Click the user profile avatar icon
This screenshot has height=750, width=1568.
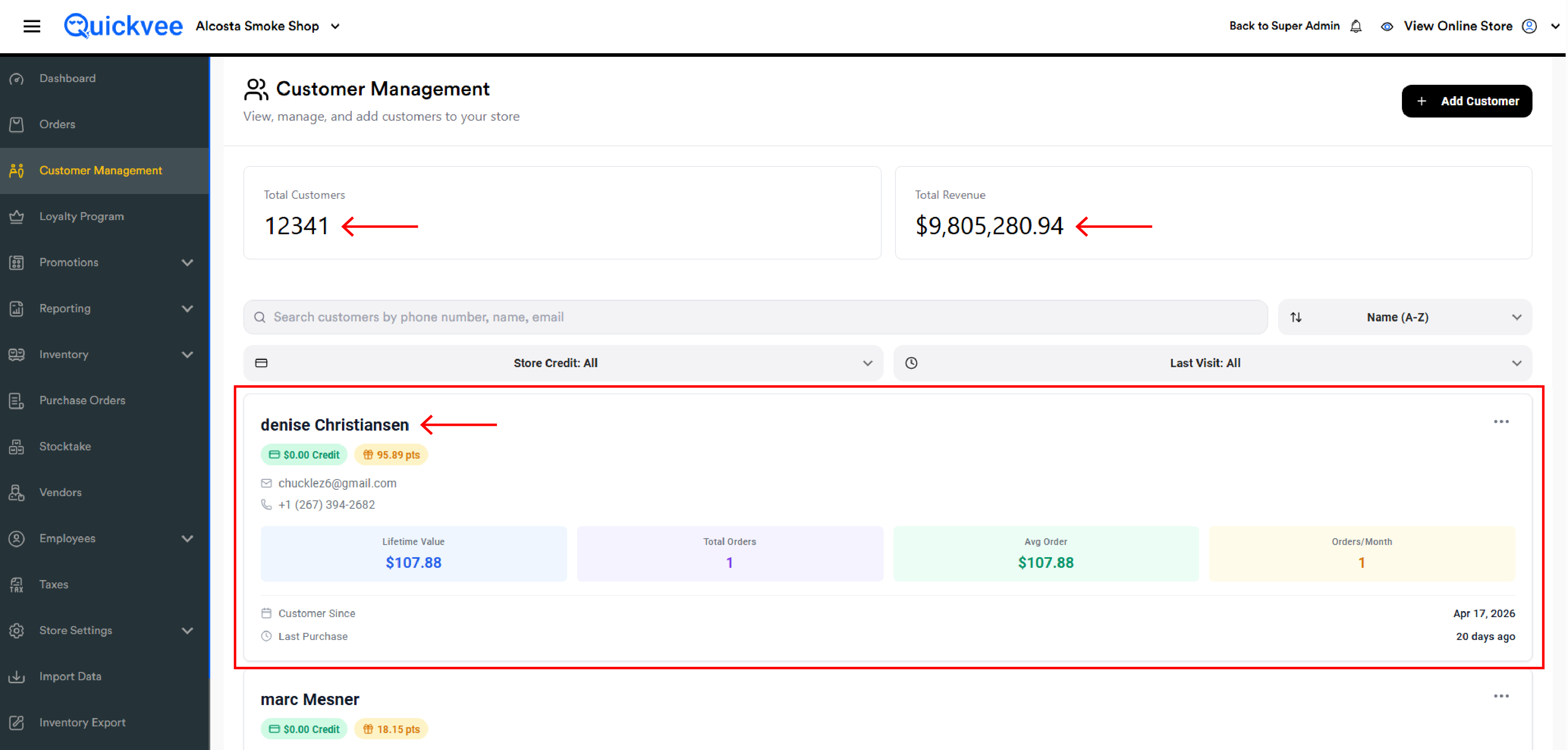[x=1529, y=26]
